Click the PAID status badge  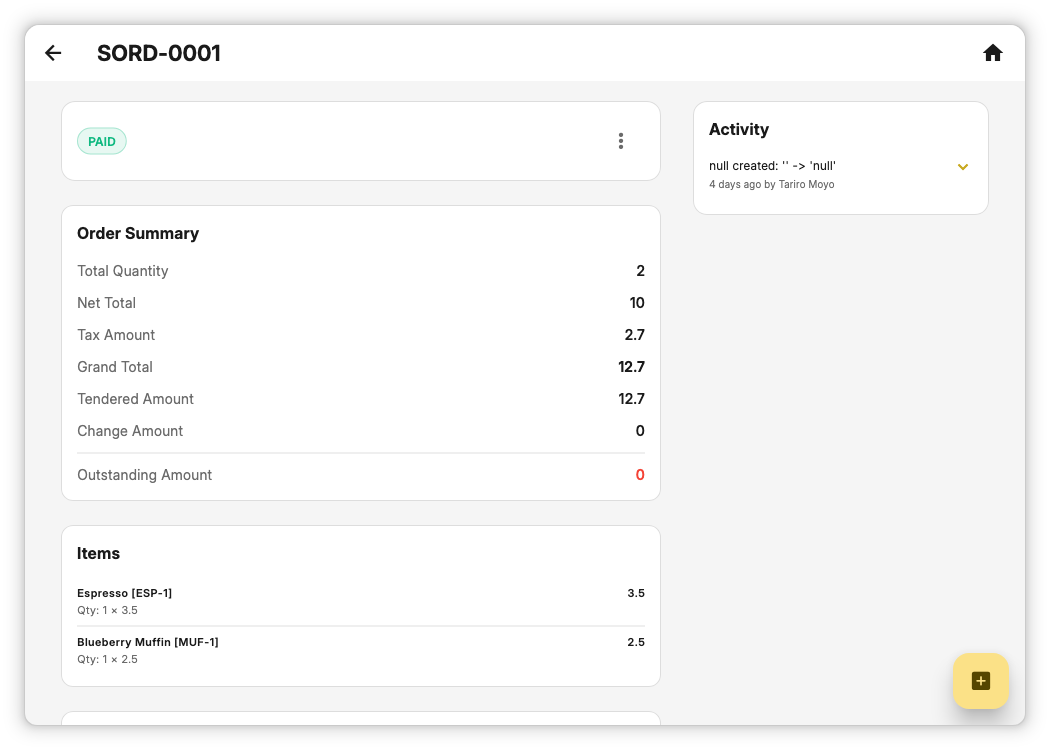[x=102, y=141]
